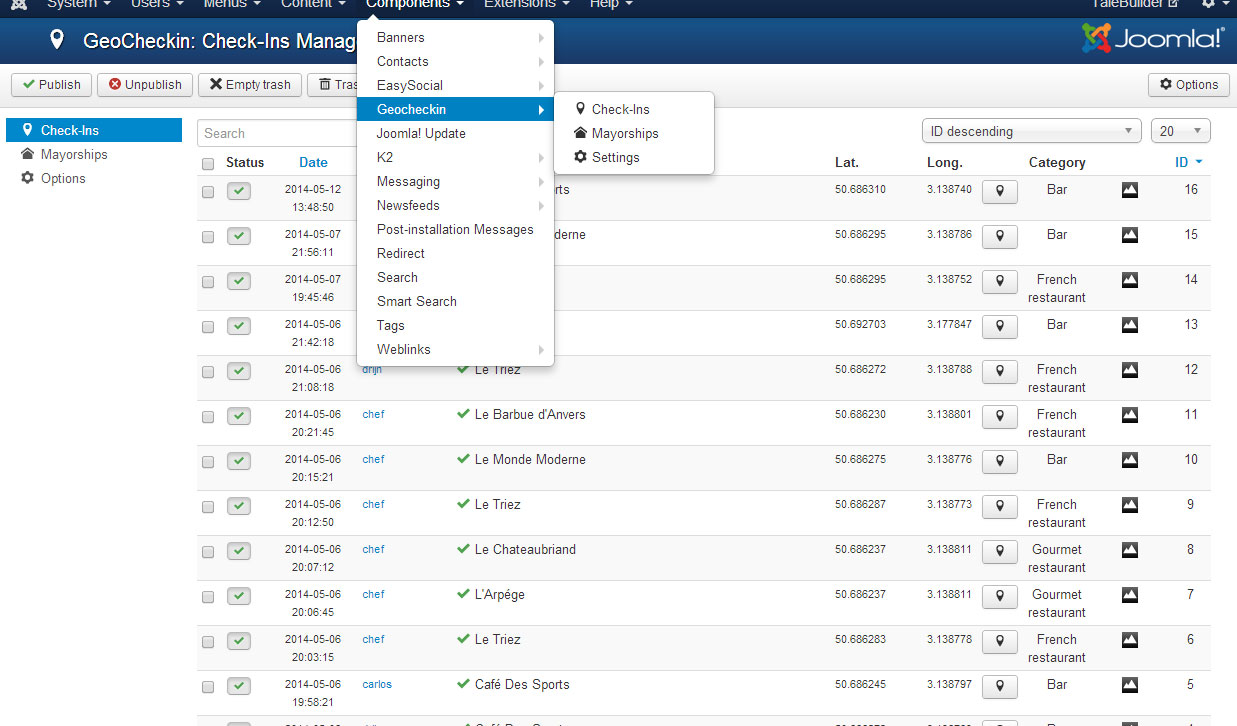Viewport: 1237px width, 726px height.
Task: Click the Unpublish toolbar button
Action: (x=145, y=85)
